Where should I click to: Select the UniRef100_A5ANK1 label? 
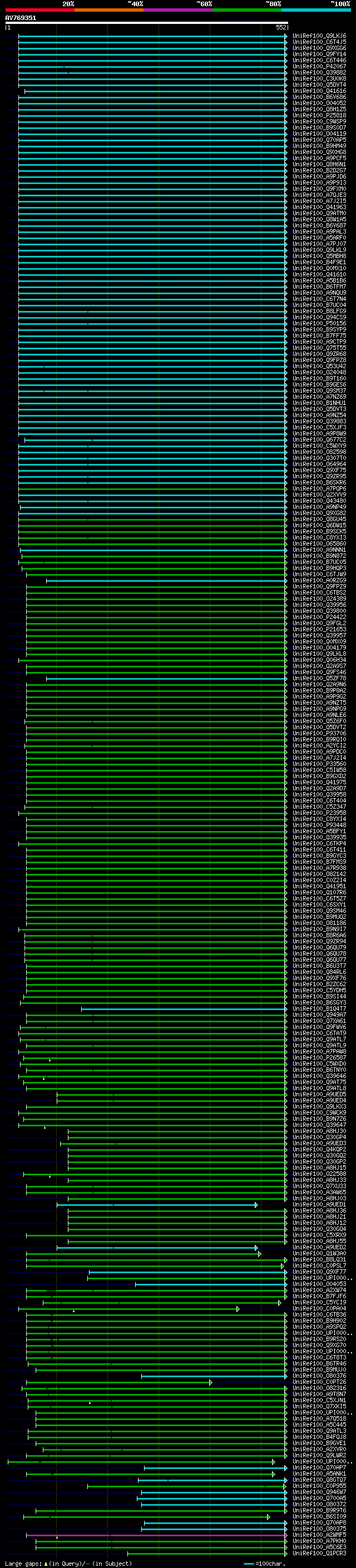319,1473
